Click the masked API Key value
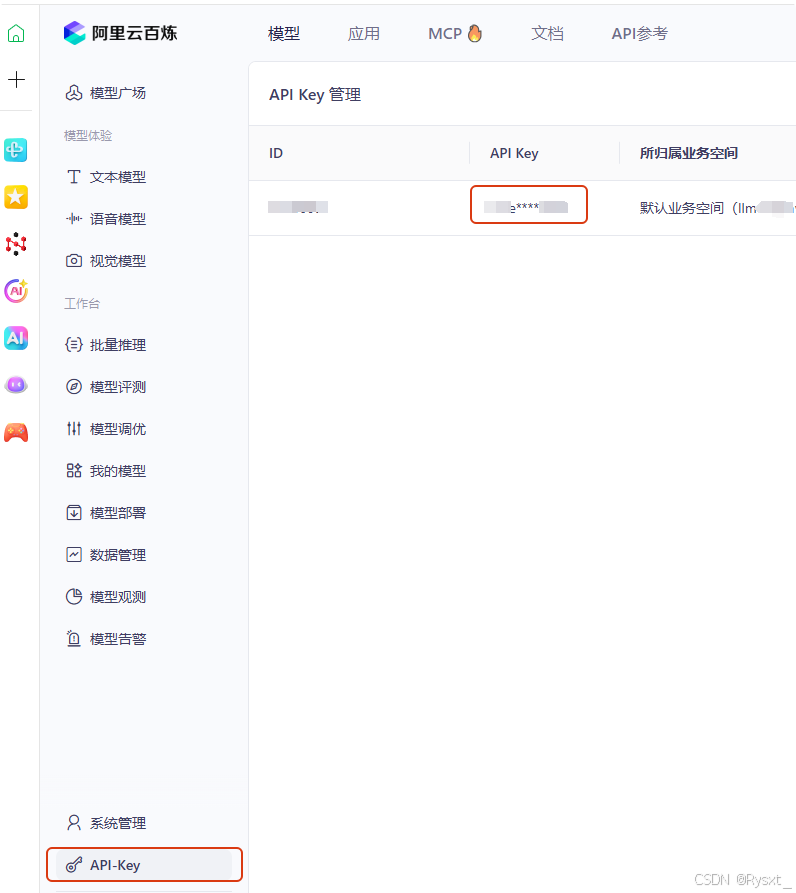Viewport: 796px width, 893px height. pos(526,207)
